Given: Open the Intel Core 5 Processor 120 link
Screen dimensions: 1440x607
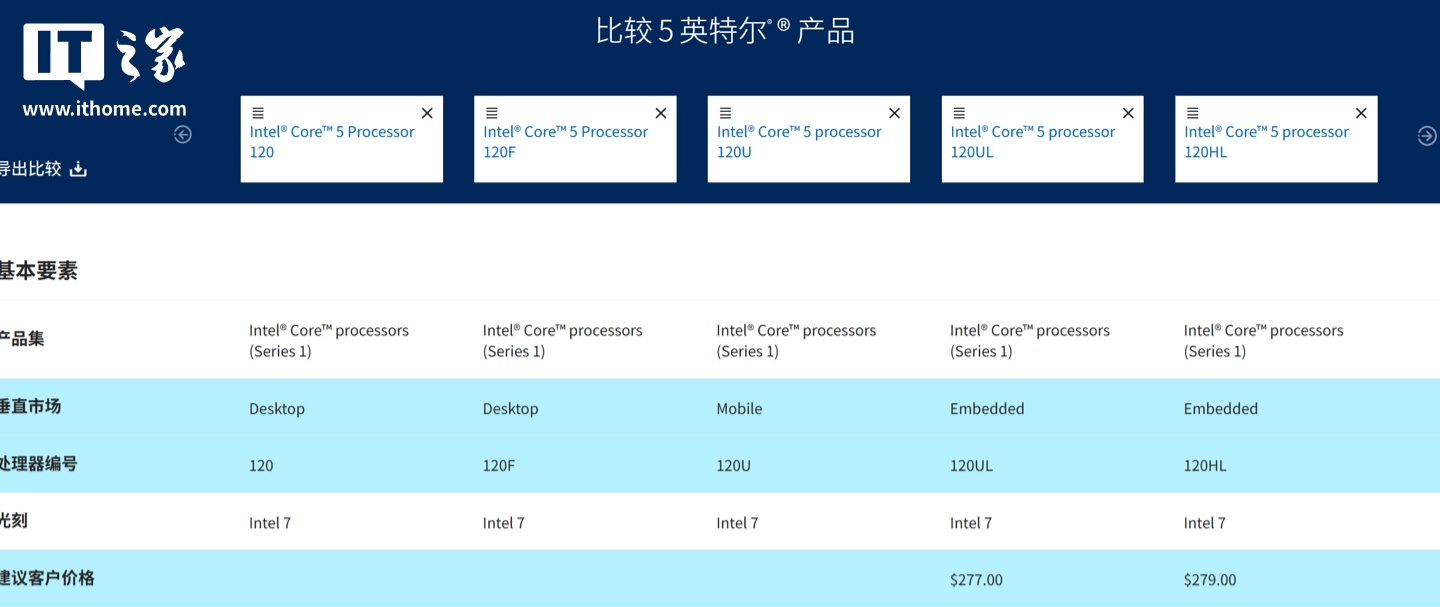Looking at the screenshot, I should point(331,142).
